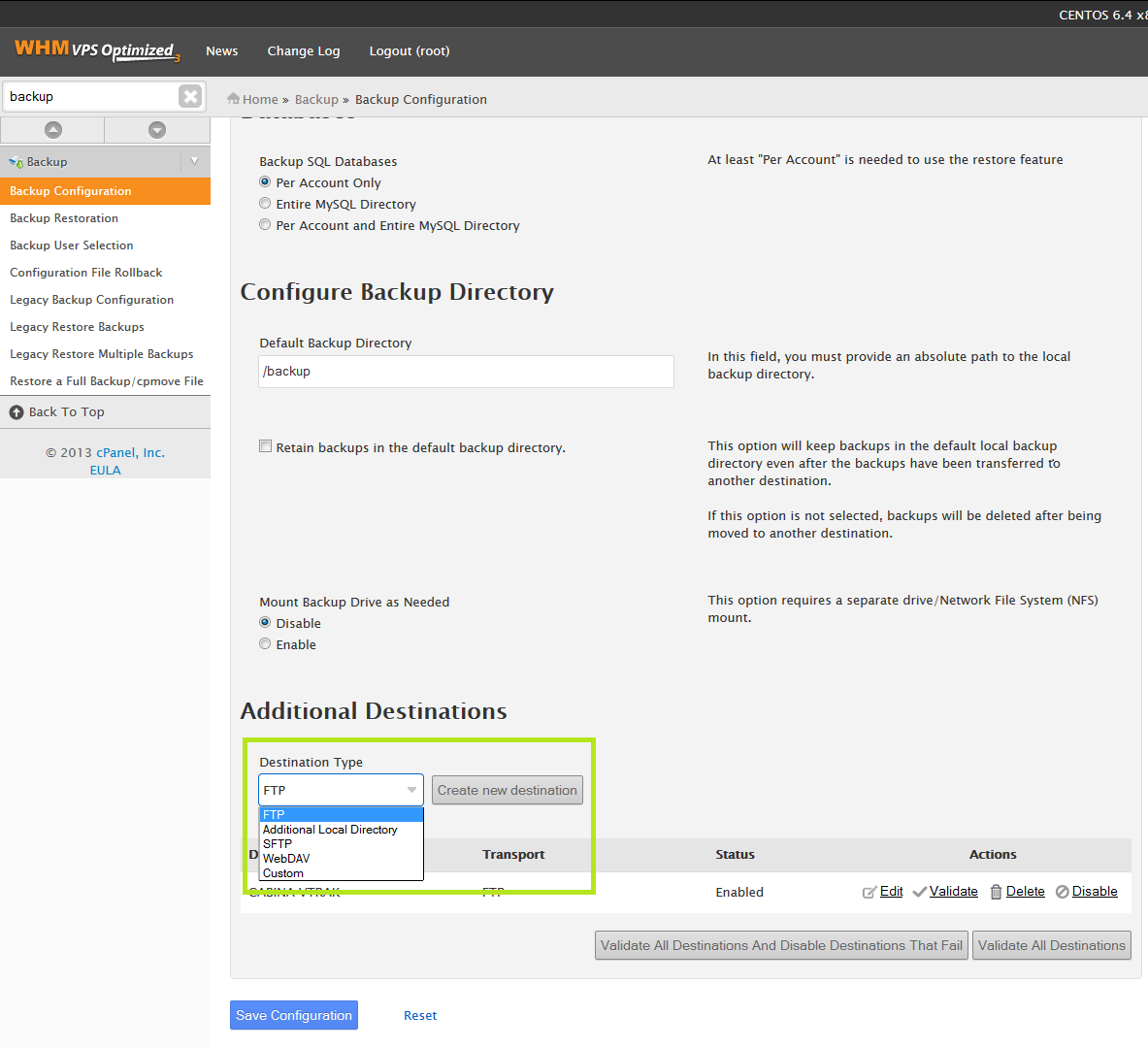Screen dimensions: 1148x1048
Task: Enable Mount Backup Drive as Needed
Action: (265, 643)
